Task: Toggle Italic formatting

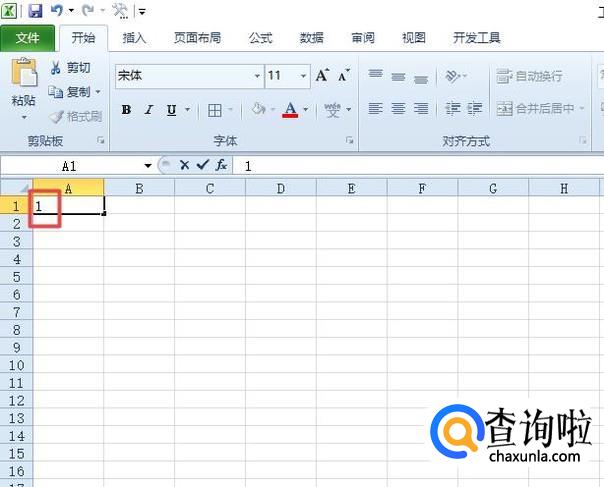Action: click(149, 110)
